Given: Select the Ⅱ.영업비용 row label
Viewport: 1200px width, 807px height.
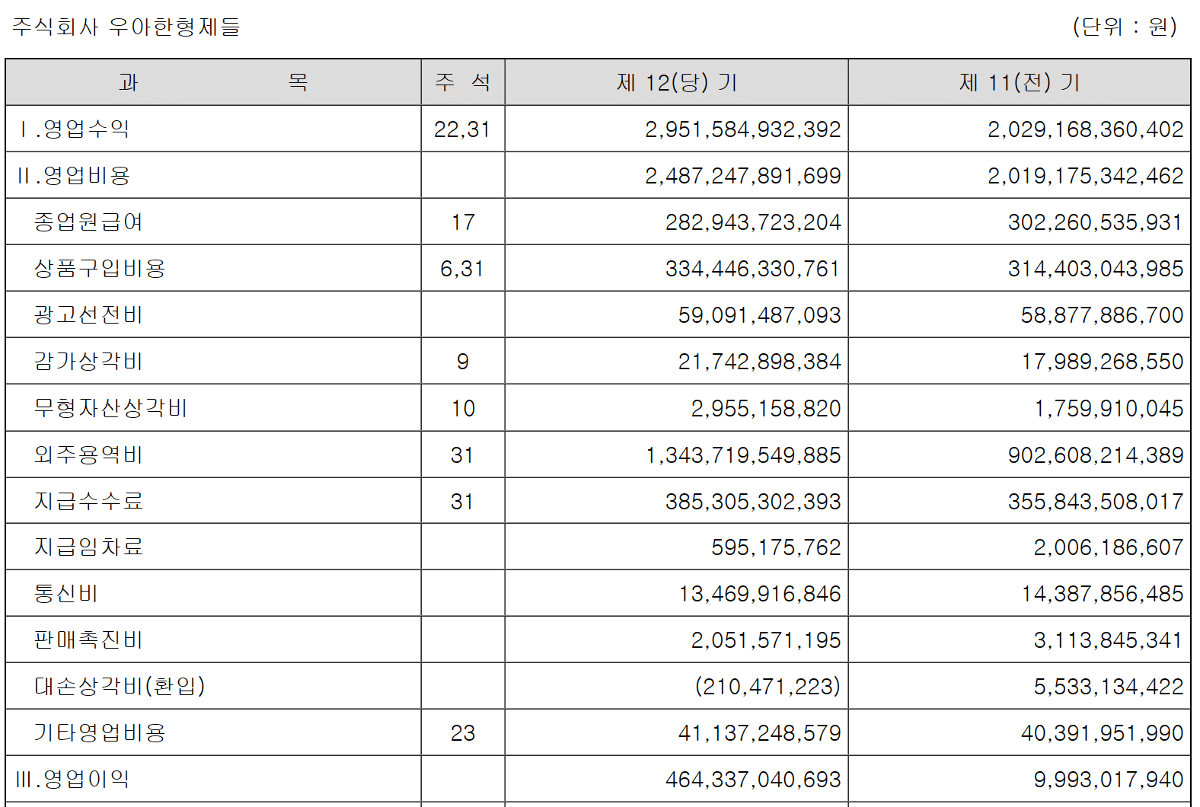Looking at the screenshot, I should [74, 176].
